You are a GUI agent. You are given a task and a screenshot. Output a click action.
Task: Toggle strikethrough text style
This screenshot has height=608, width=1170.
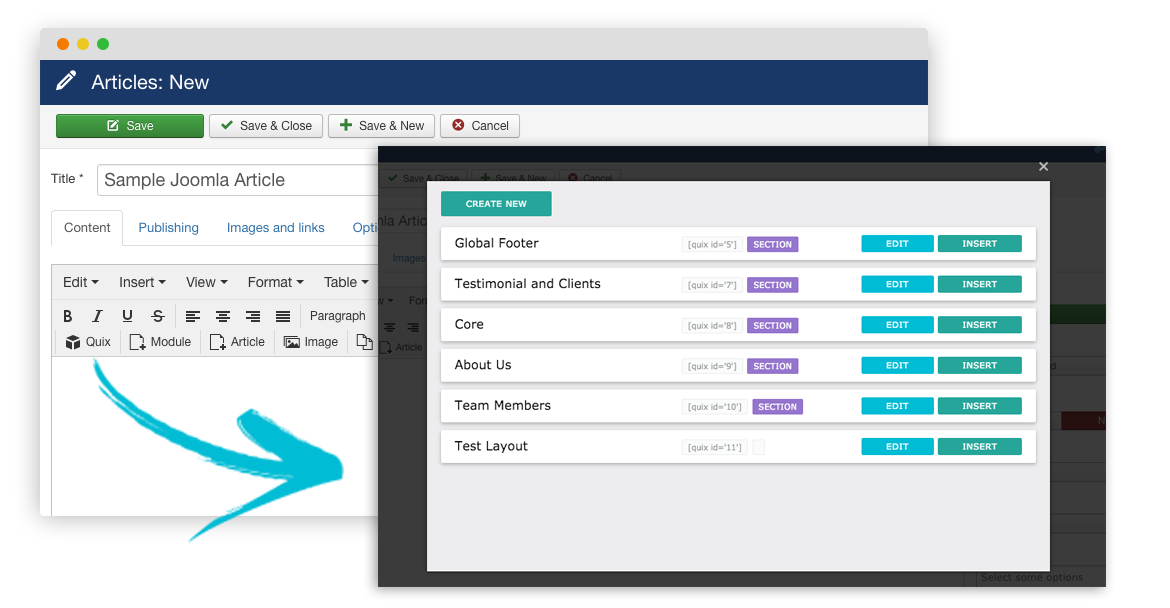[x=157, y=316]
